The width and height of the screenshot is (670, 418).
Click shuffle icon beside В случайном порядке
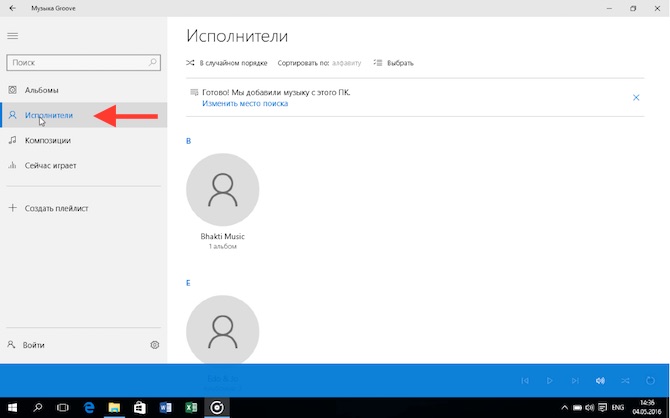coord(190,63)
